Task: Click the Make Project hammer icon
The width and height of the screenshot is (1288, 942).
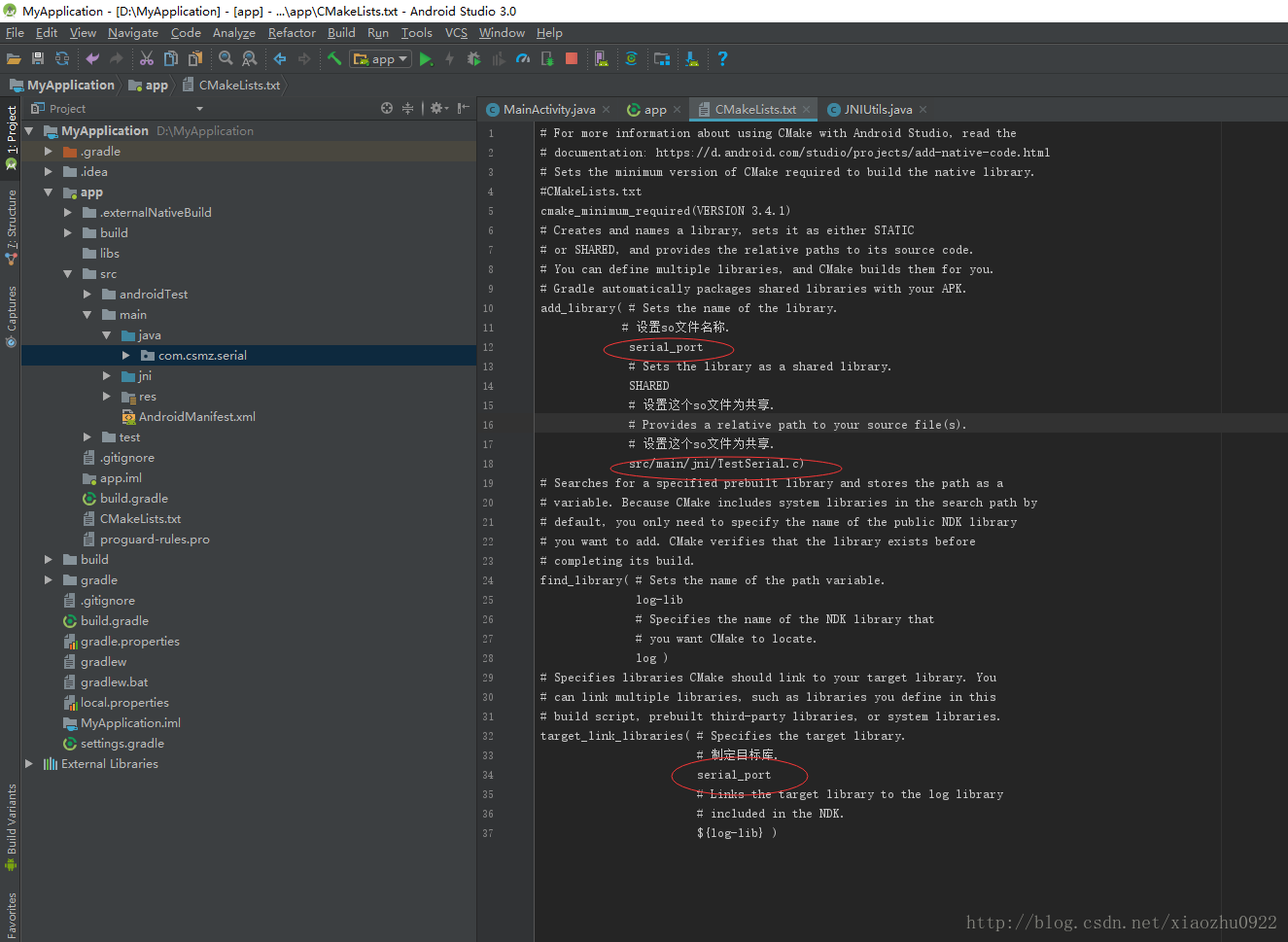Action: click(334, 59)
